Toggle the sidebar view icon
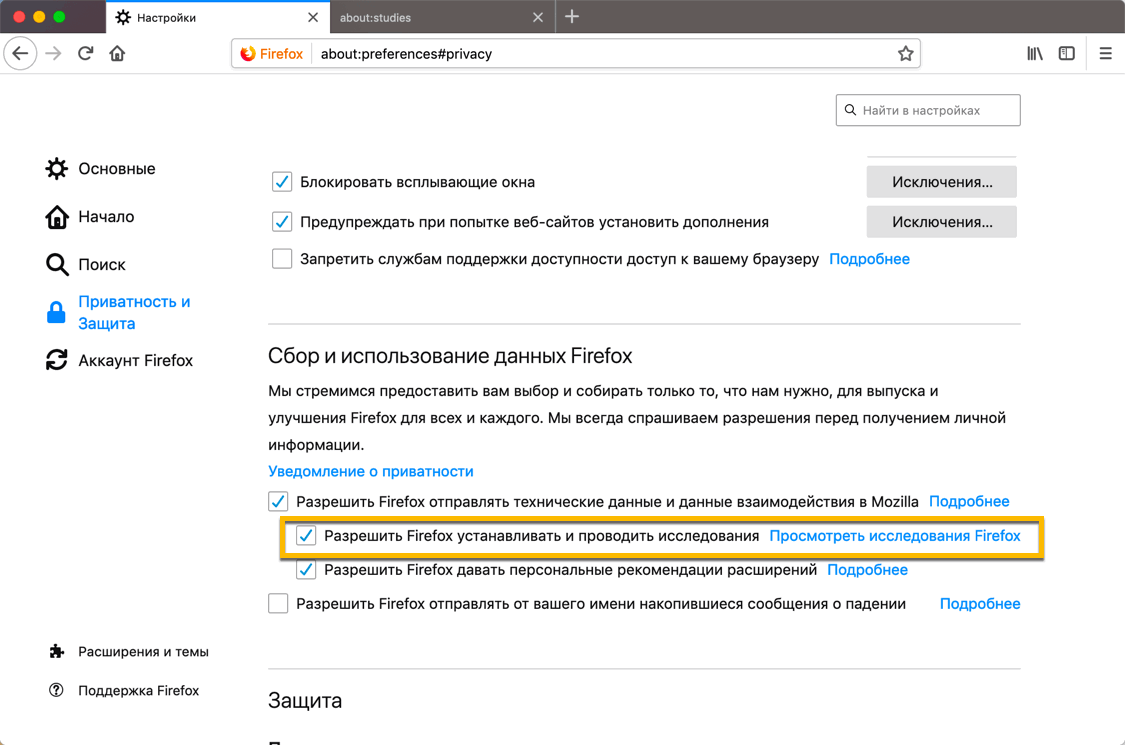This screenshot has height=745, width=1125. point(1066,53)
